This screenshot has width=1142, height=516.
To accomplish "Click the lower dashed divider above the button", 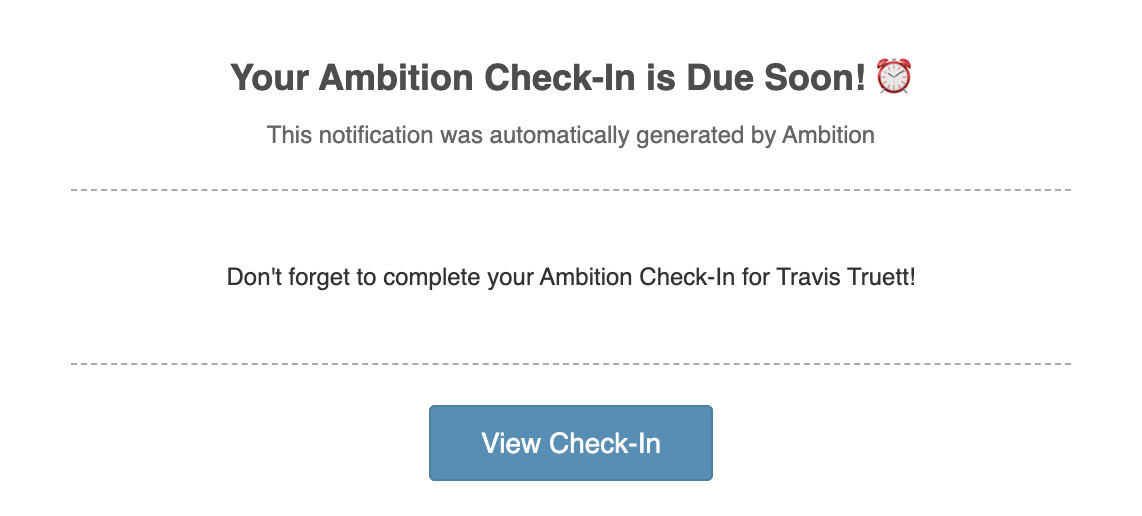I will pos(570,364).
